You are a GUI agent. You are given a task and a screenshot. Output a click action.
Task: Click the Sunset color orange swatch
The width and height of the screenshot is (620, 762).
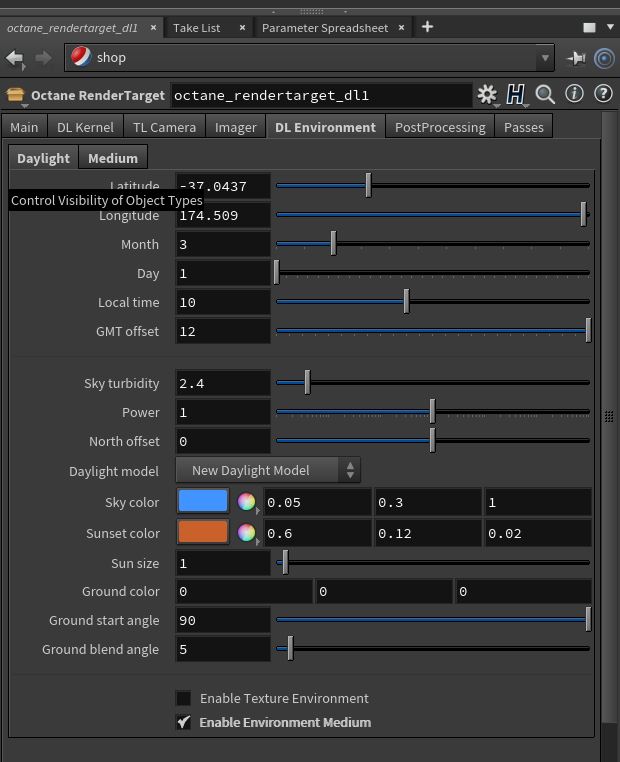[x=203, y=532]
